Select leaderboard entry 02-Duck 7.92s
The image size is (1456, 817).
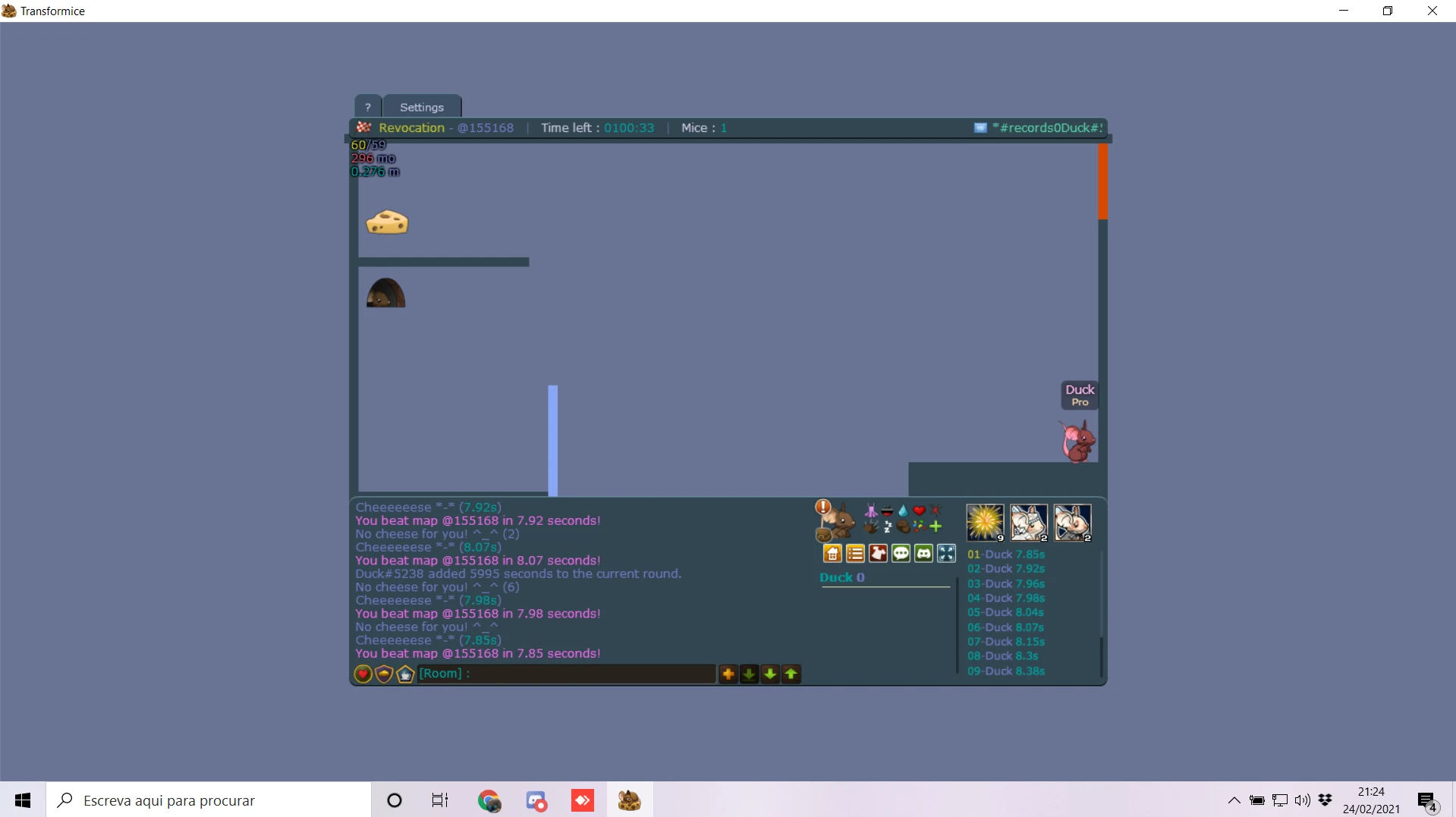tap(1006, 569)
